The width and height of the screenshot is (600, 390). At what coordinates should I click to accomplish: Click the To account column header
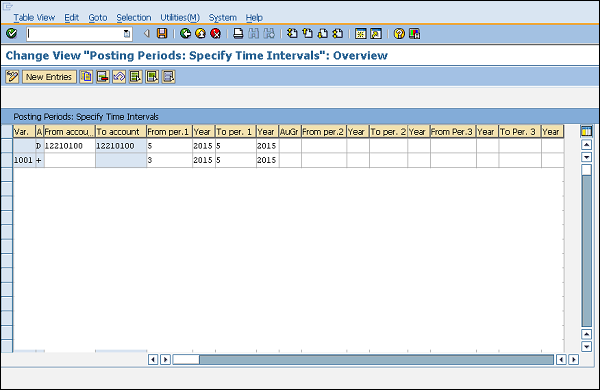pyautogui.click(x=121, y=132)
